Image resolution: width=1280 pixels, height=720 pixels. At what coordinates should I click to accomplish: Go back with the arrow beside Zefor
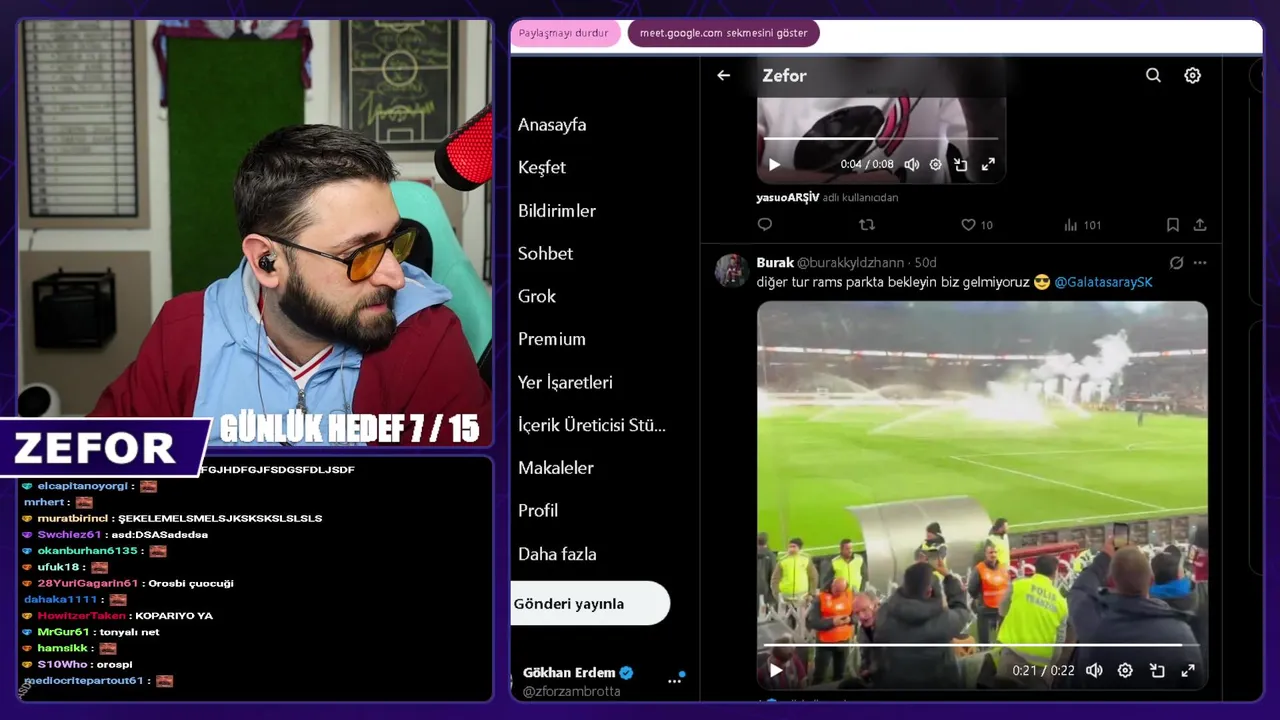tap(723, 75)
